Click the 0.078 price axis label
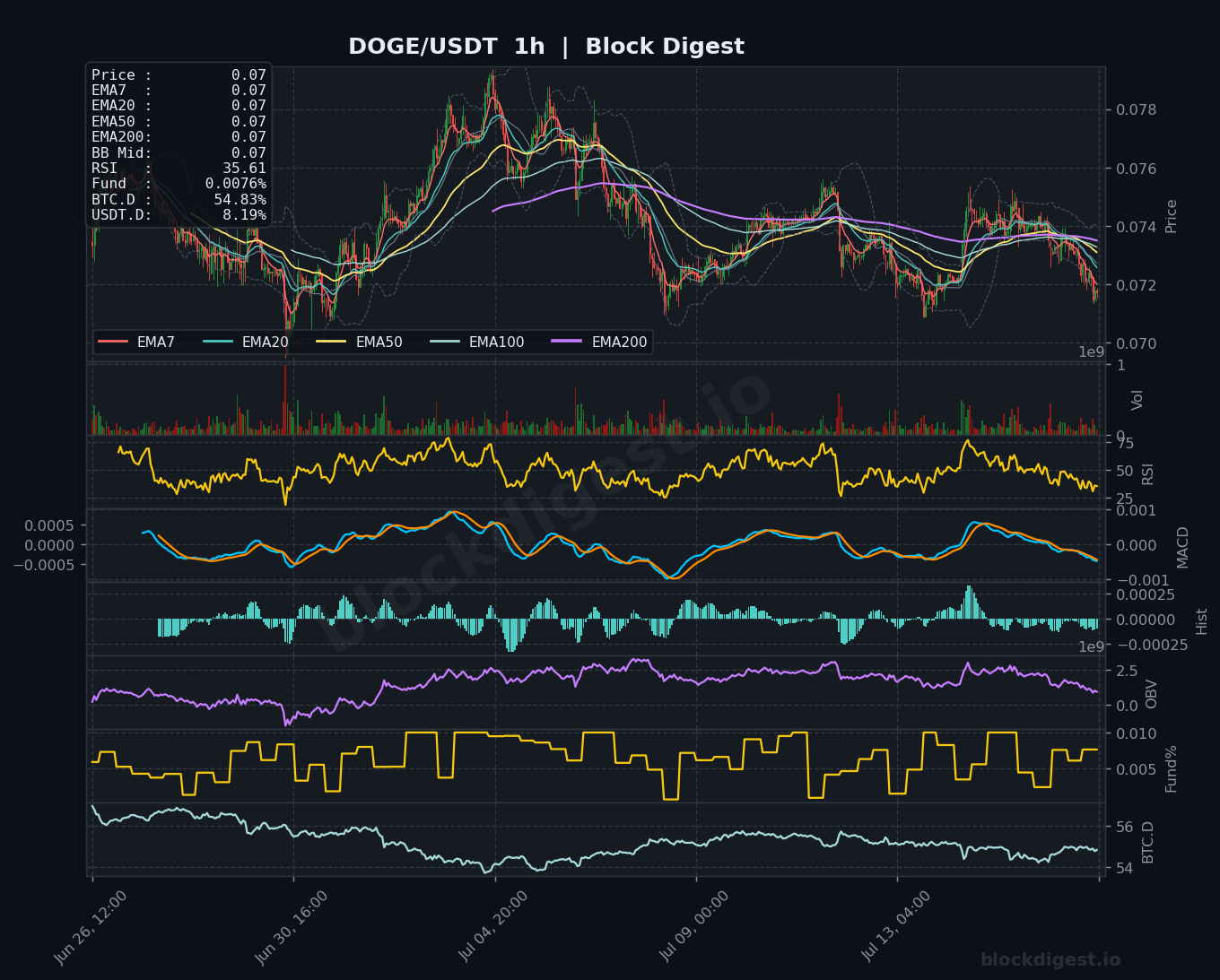The height and width of the screenshot is (980, 1220). coord(1136,110)
